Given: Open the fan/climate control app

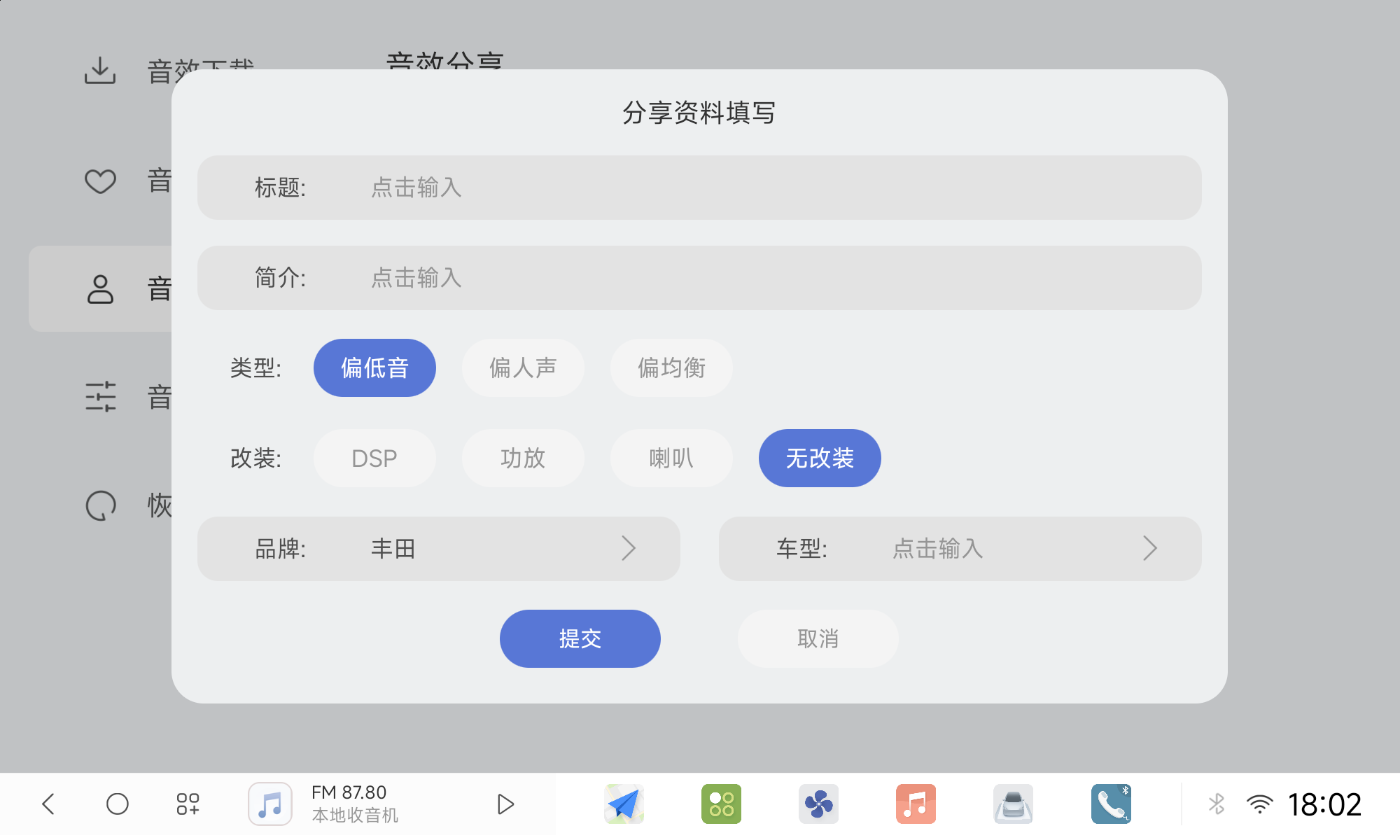Looking at the screenshot, I should tap(819, 804).
